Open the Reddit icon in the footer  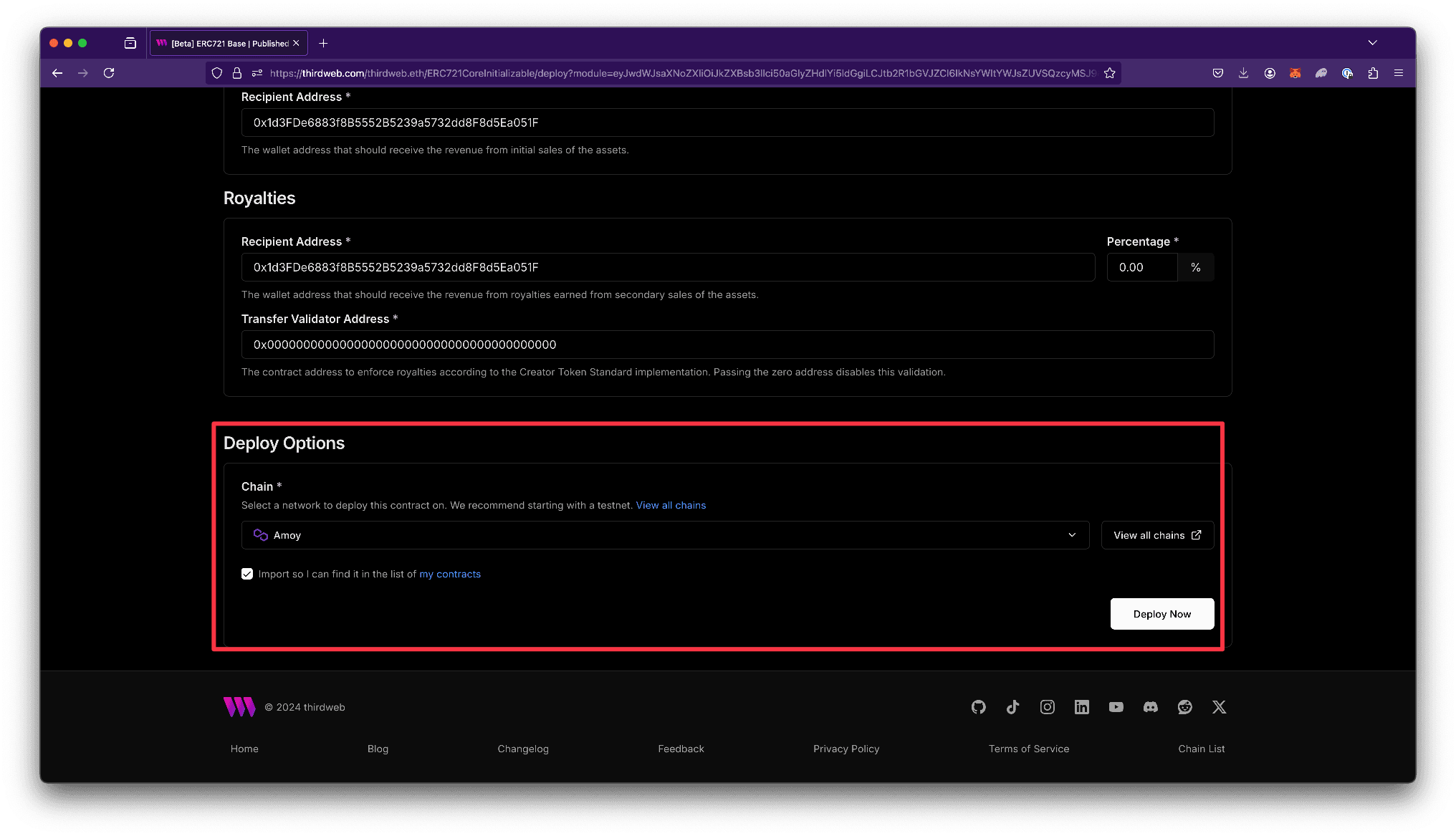1184,707
